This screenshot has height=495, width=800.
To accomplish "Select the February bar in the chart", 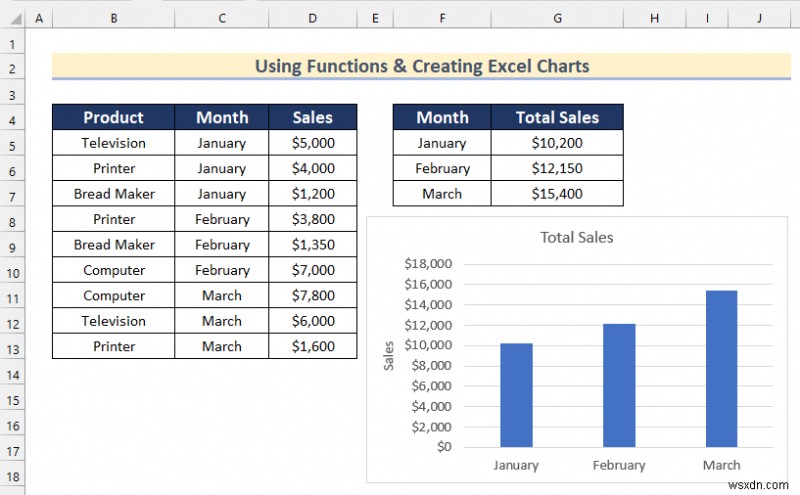I will coord(618,385).
